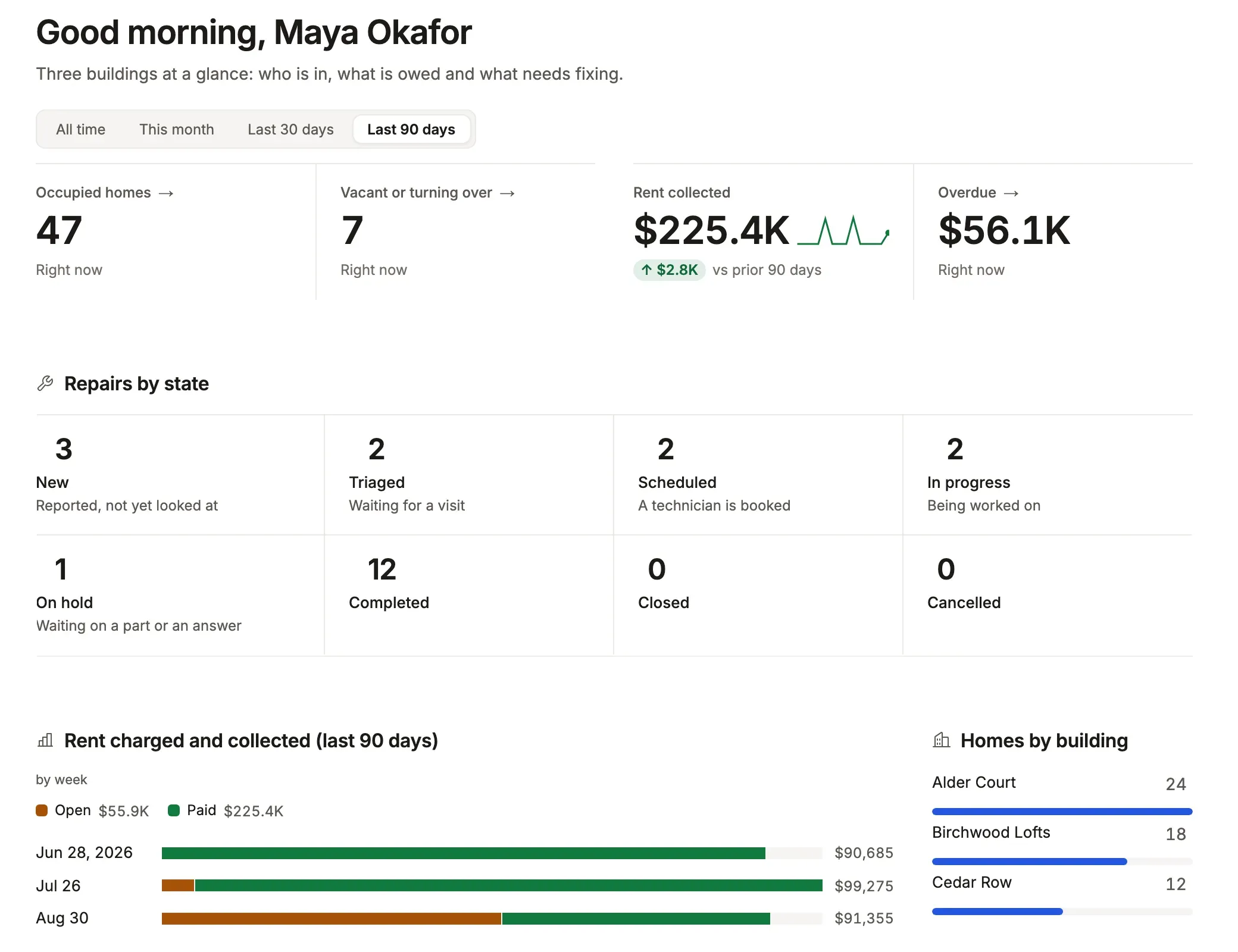Image resolution: width=1238 pixels, height=952 pixels.
Task: Choose the Last 30 days tab
Action: point(290,129)
